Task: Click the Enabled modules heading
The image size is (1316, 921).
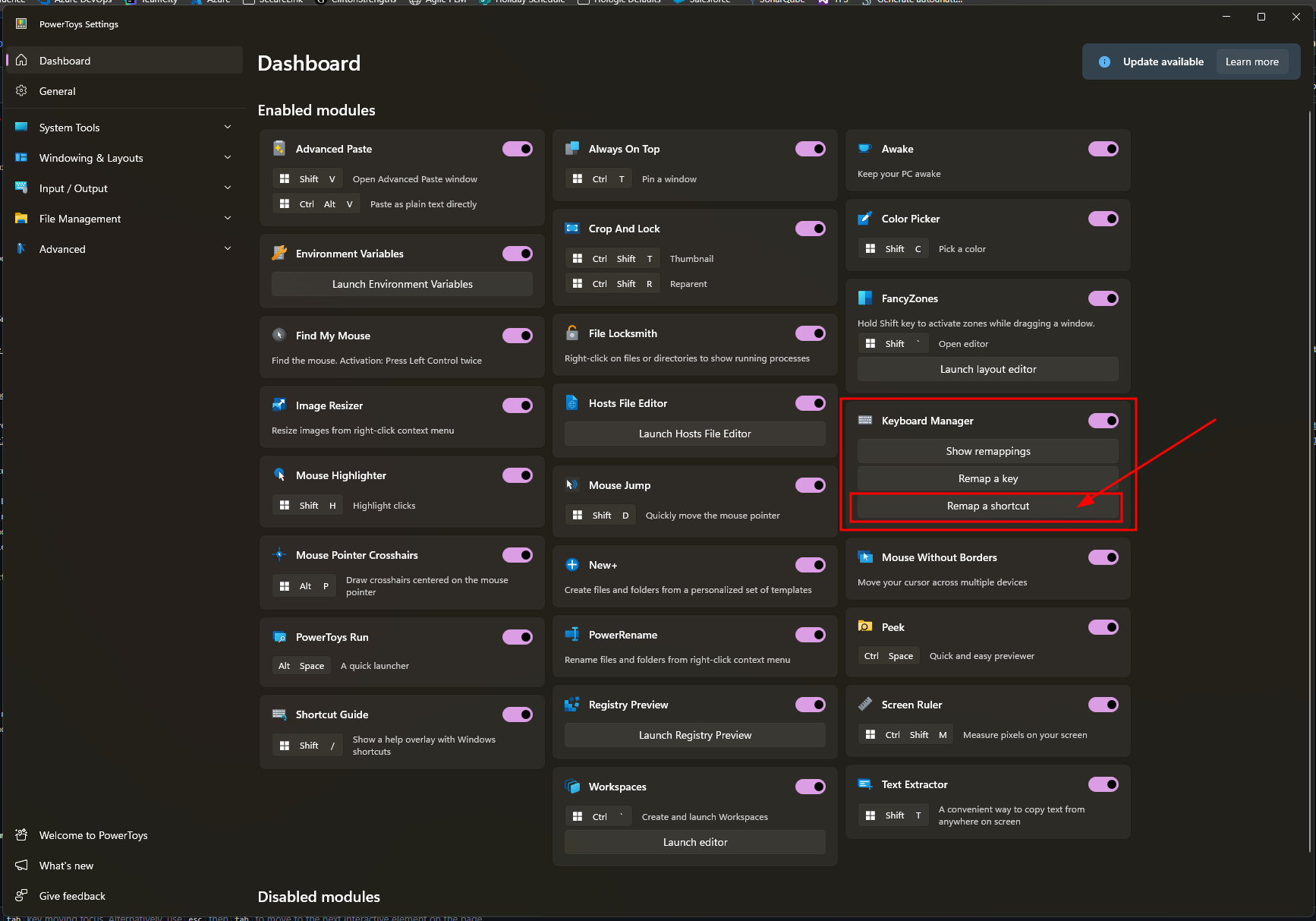Action: (316, 110)
